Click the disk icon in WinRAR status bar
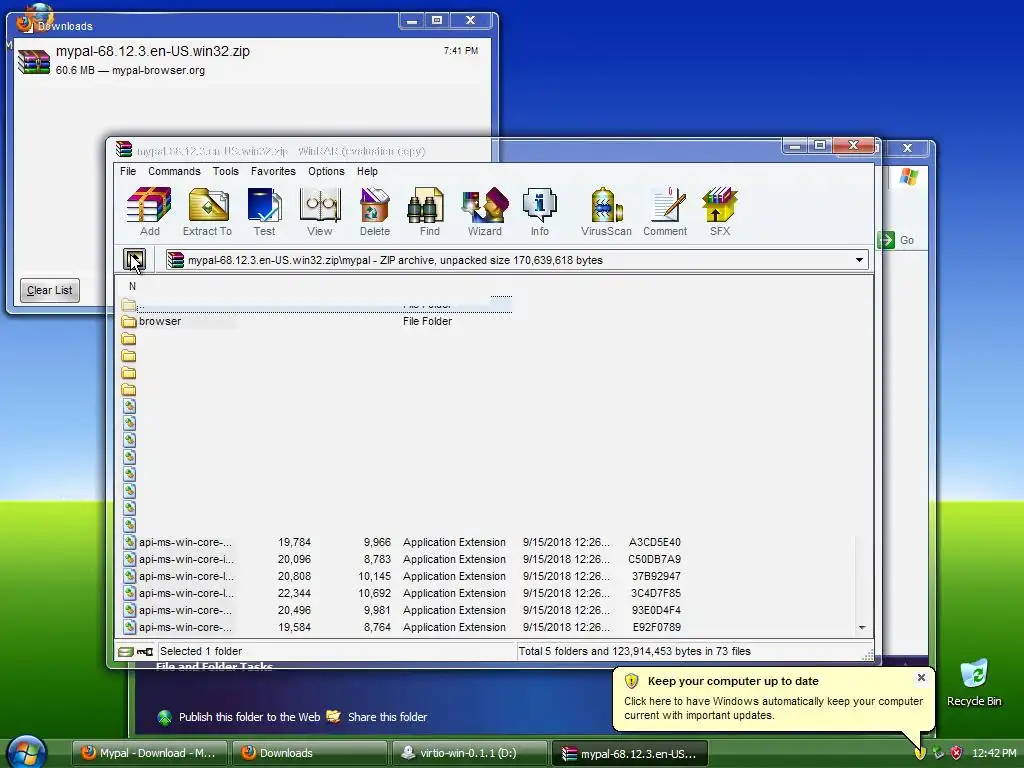Viewport: 1024px width, 768px height. [125, 652]
